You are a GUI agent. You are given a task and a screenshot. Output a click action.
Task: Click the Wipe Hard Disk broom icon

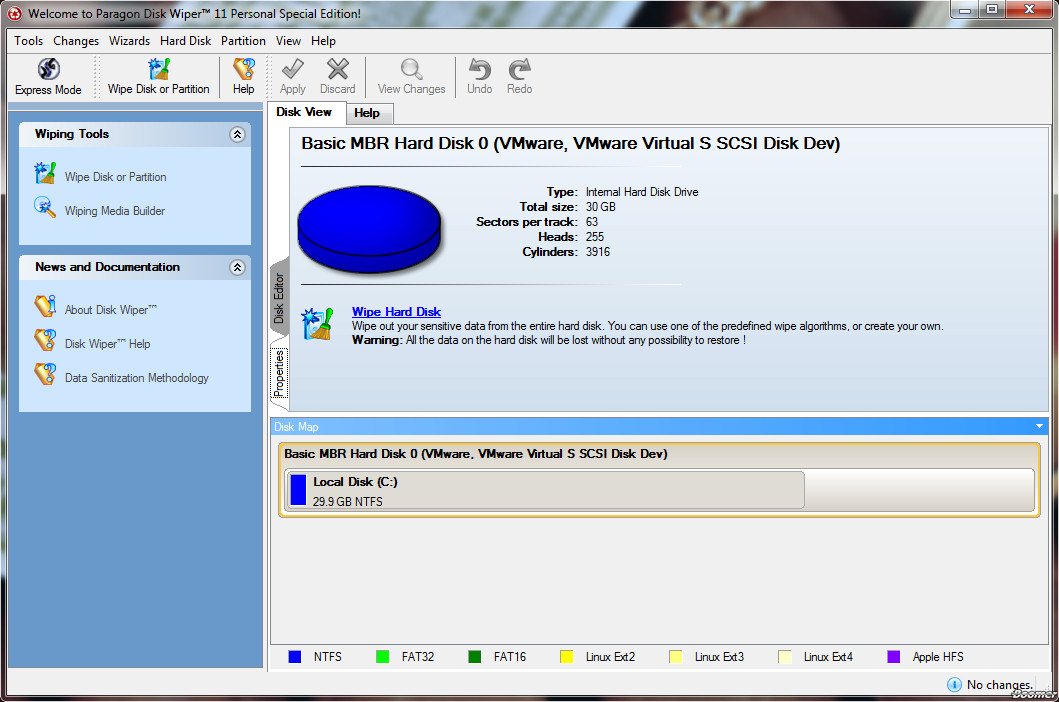point(317,324)
